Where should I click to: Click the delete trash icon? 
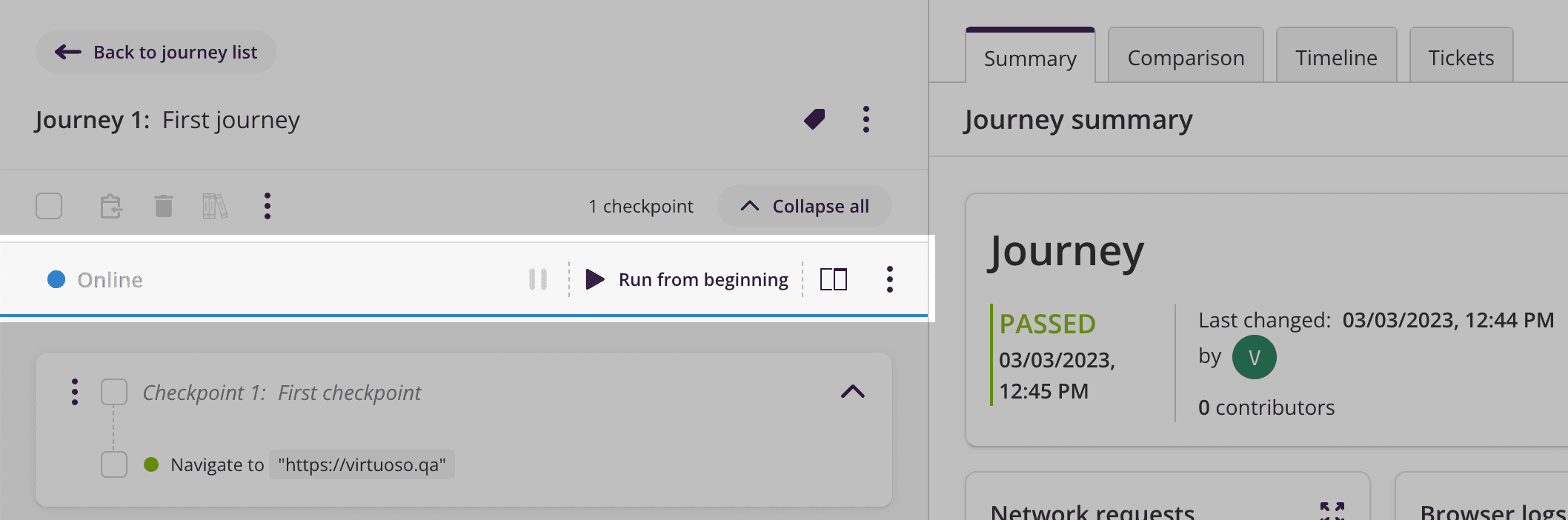coord(163,206)
